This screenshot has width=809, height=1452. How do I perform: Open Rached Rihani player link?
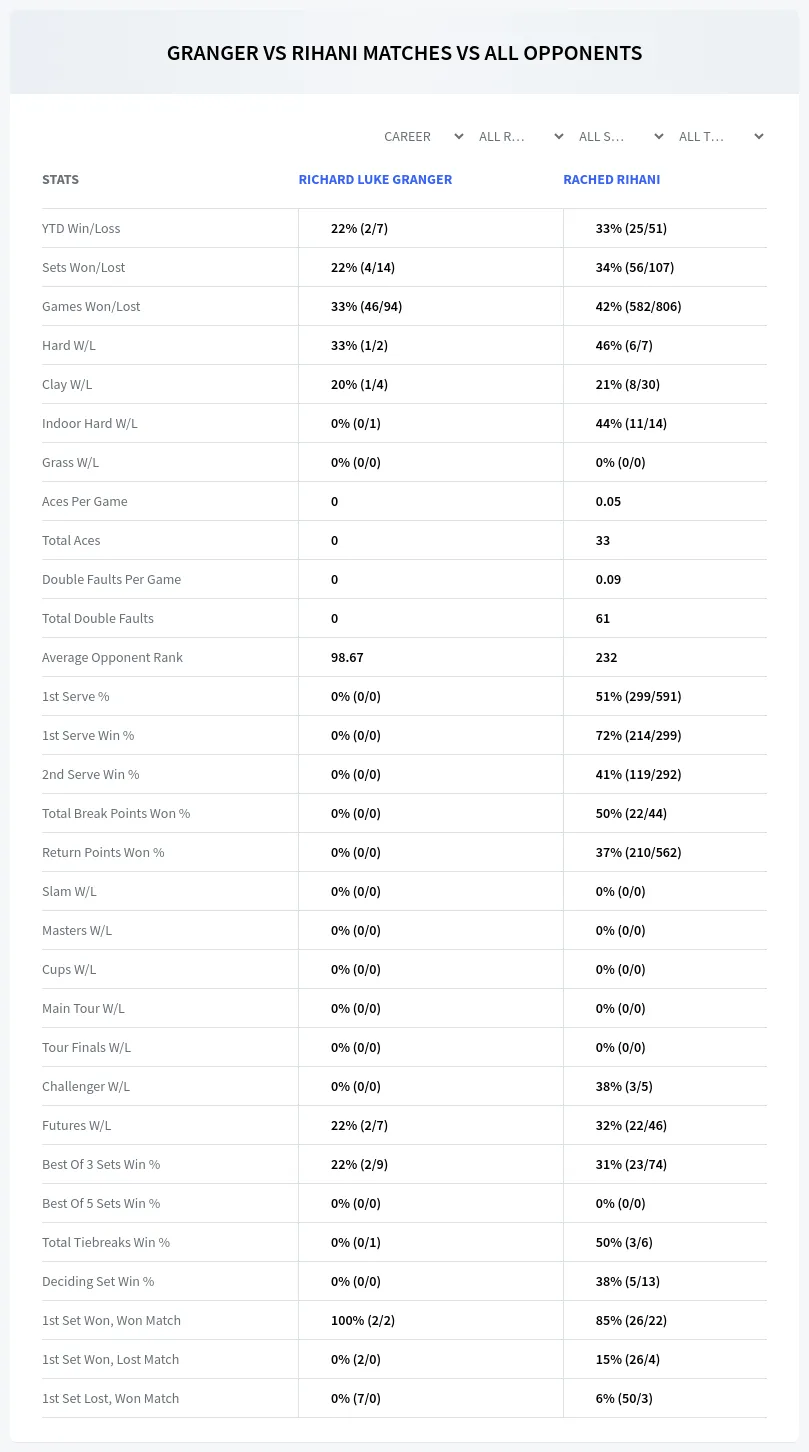coord(611,180)
